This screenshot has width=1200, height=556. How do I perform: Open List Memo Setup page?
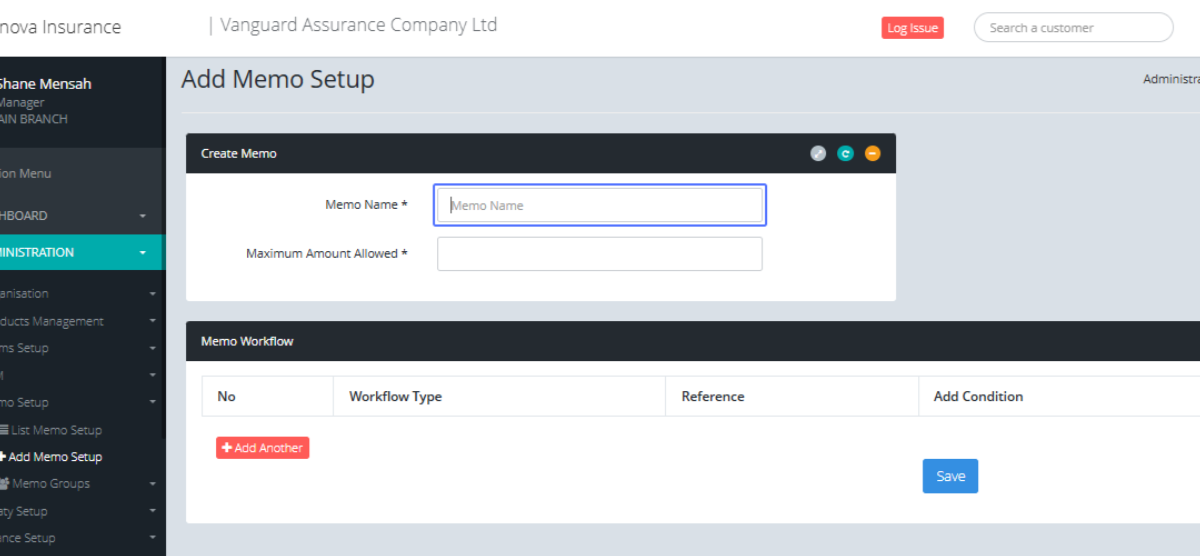coord(57,430)
